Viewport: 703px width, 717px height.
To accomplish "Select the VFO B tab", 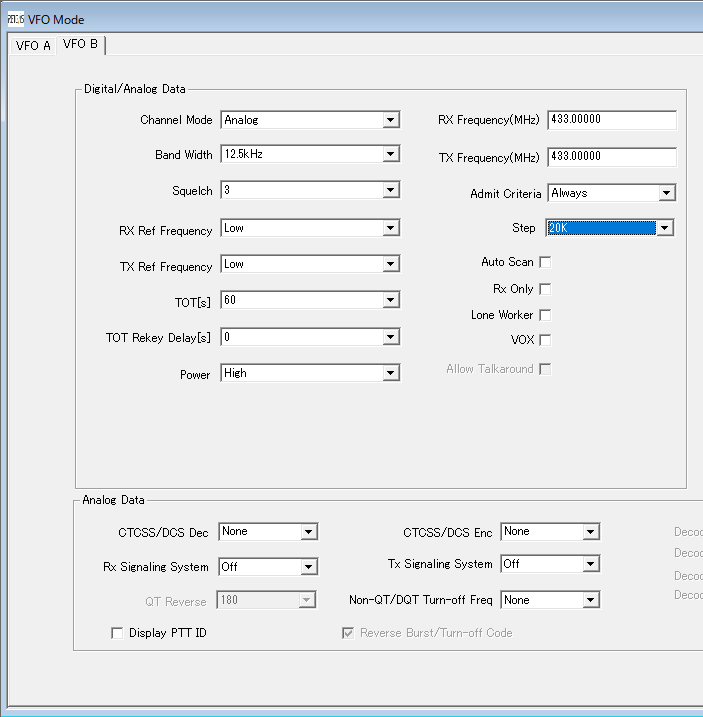I will (x=80, y=45).
